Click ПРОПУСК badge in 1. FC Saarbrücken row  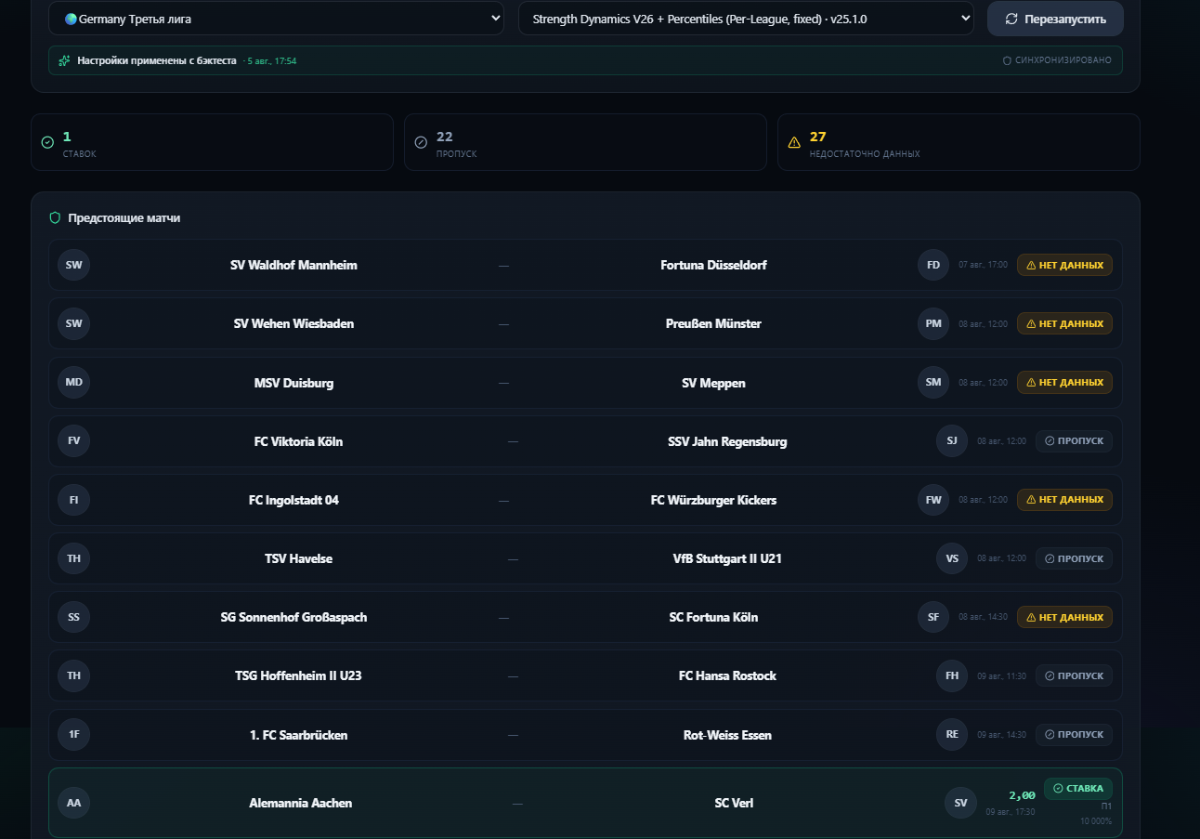point(1074,735)
